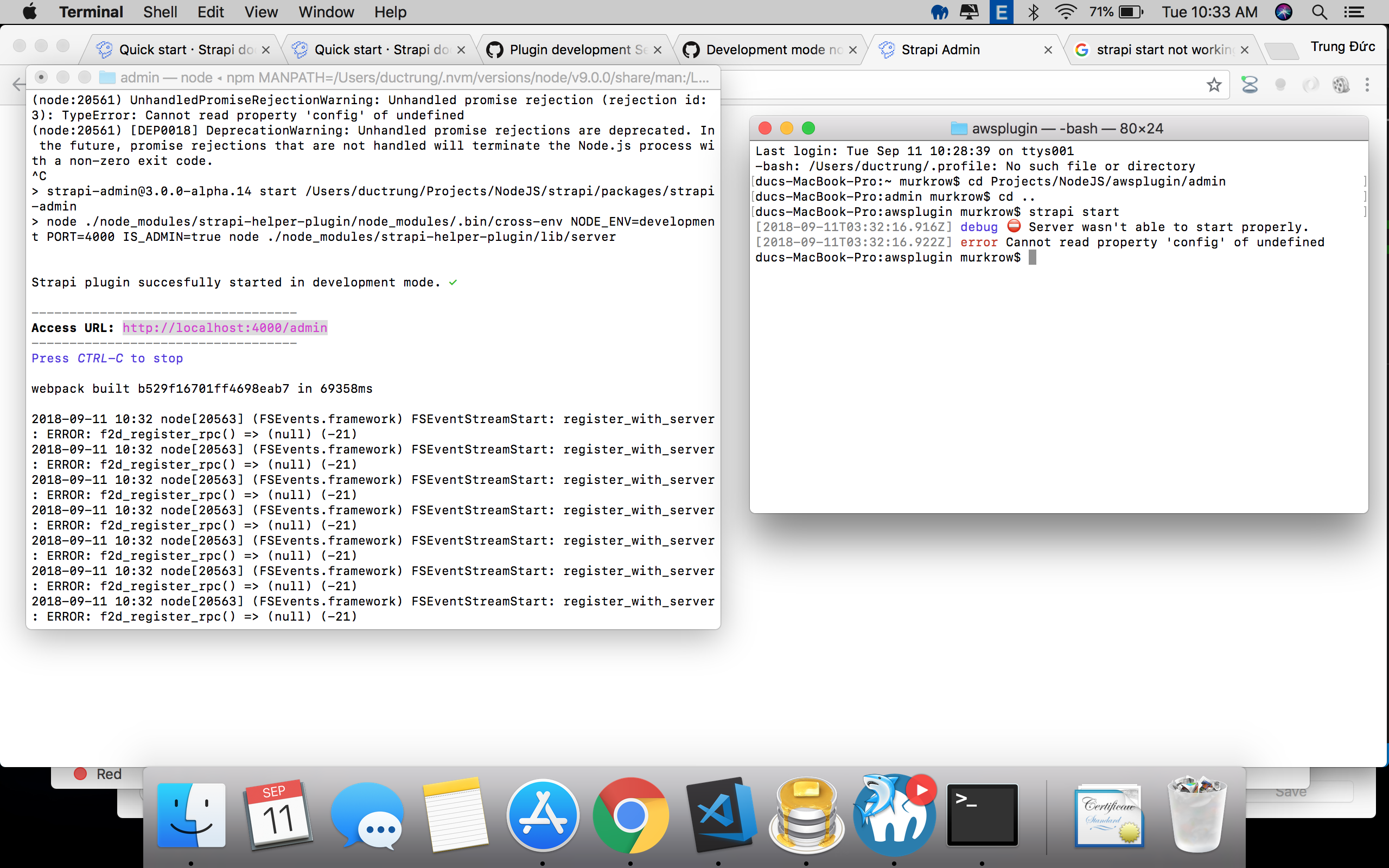Open Notification Center list icon

tap(1355, 11)
